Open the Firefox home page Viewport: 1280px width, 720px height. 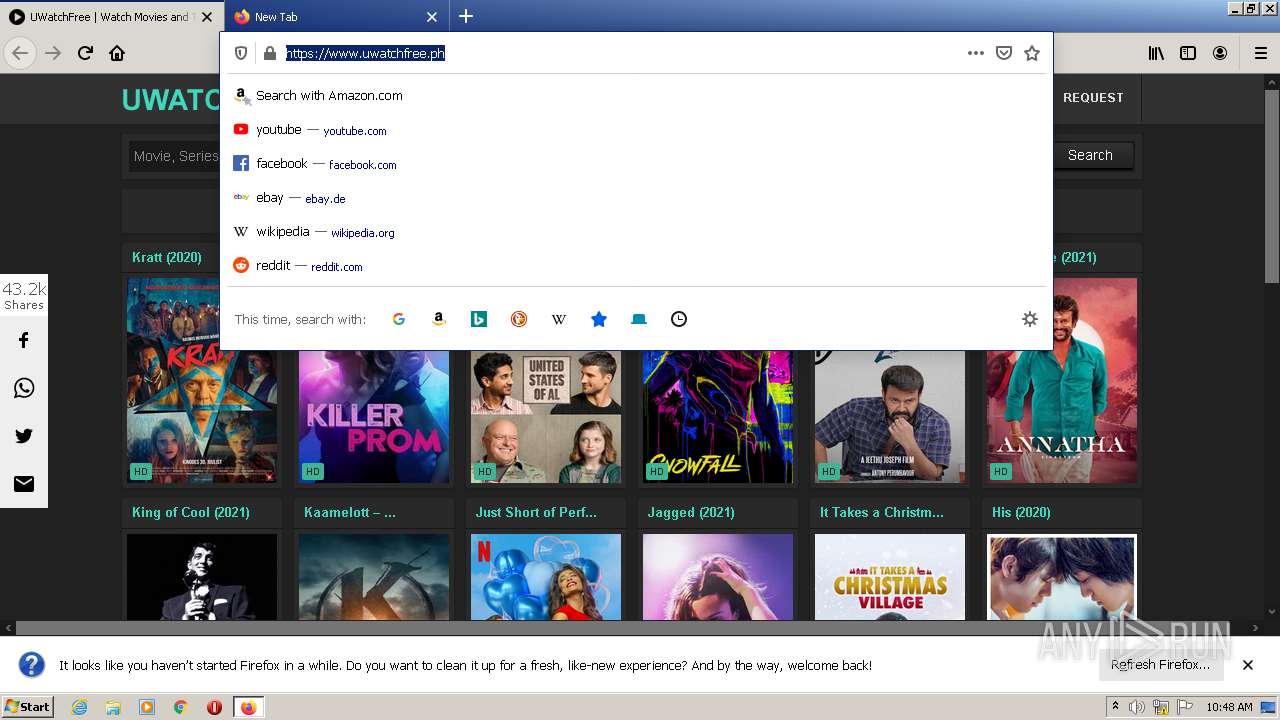pyautogui.click(x=117, y=53)
